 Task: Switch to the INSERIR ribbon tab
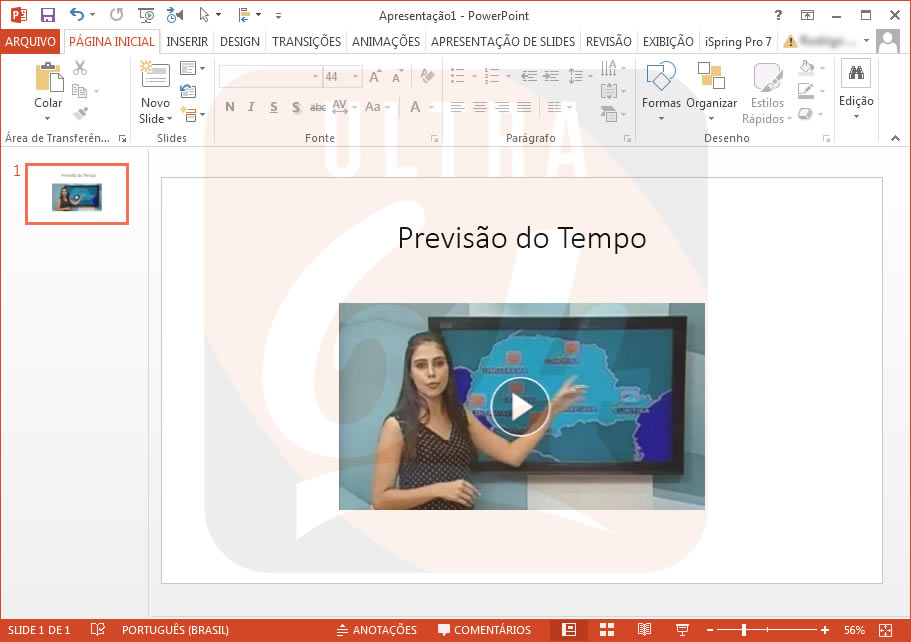click(187, 42)
